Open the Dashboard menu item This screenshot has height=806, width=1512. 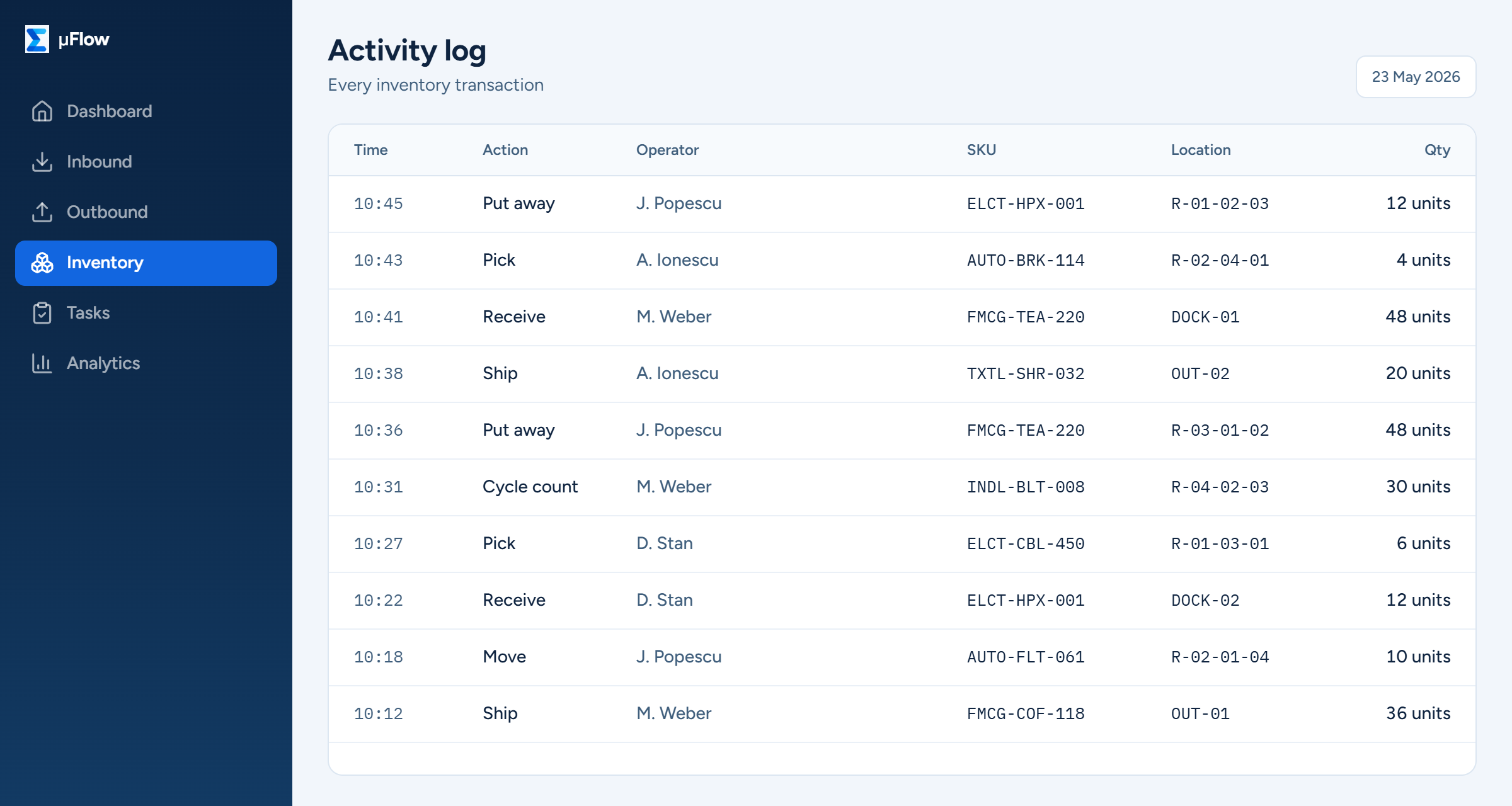point(146,111)
